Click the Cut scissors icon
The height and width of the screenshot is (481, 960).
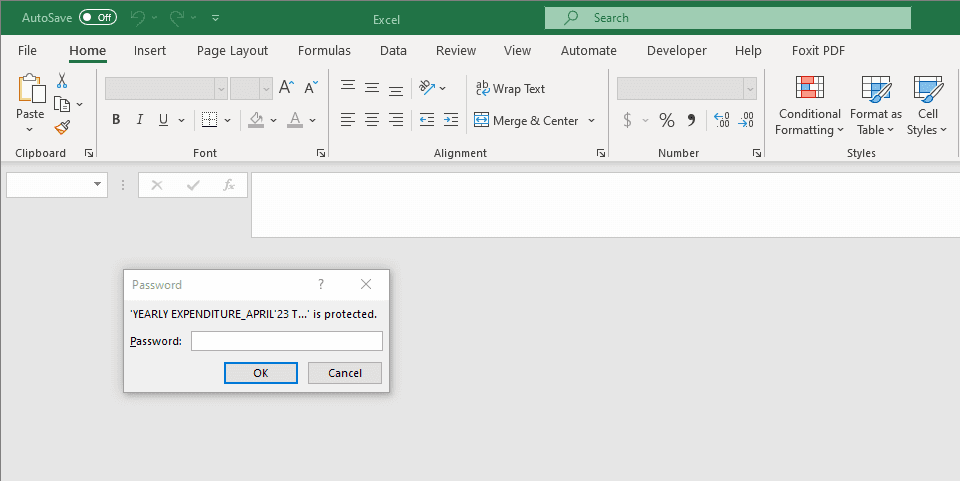tap(62, 81)
